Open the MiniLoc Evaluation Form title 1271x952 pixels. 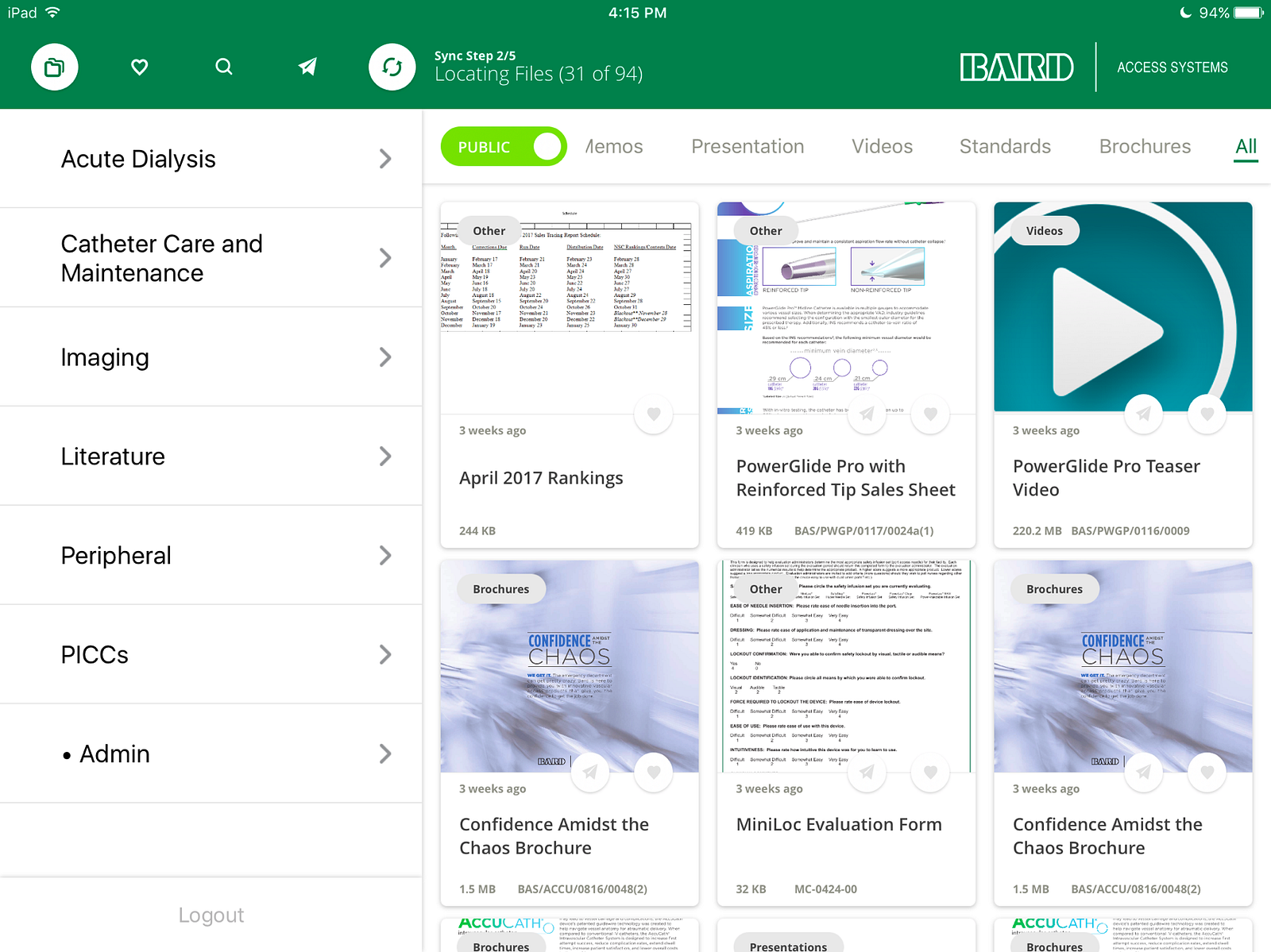point(839,825)
